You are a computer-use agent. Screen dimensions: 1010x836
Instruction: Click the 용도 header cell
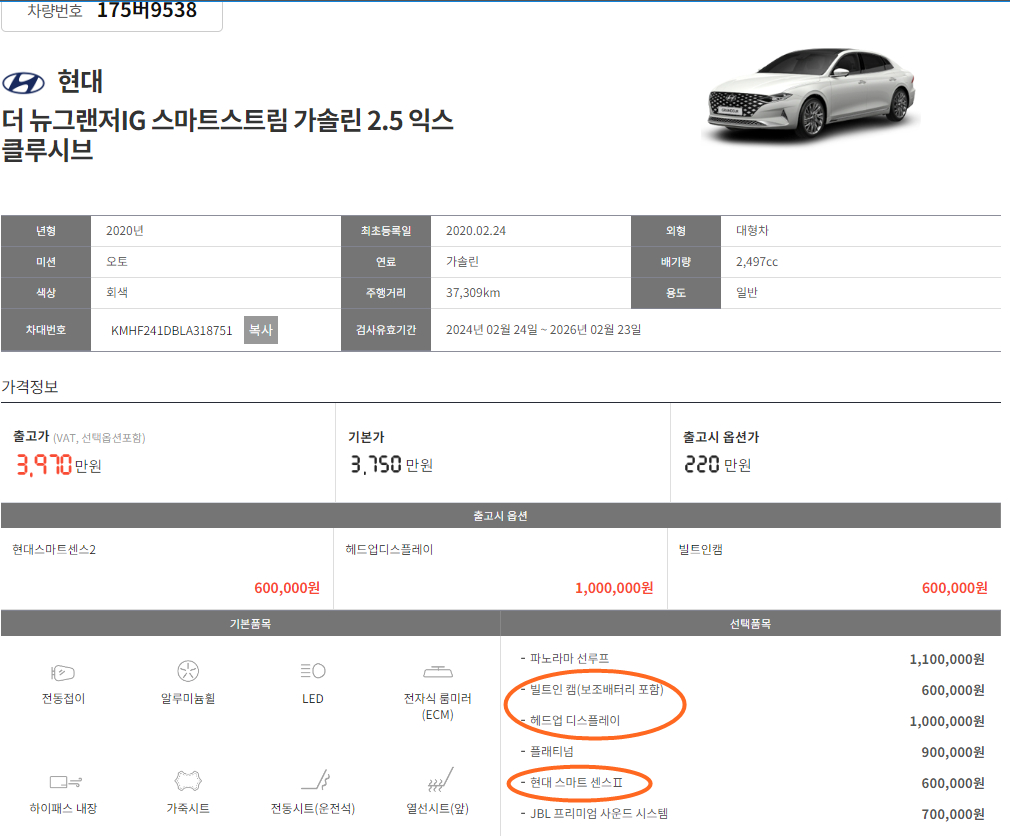pos(676,292)
